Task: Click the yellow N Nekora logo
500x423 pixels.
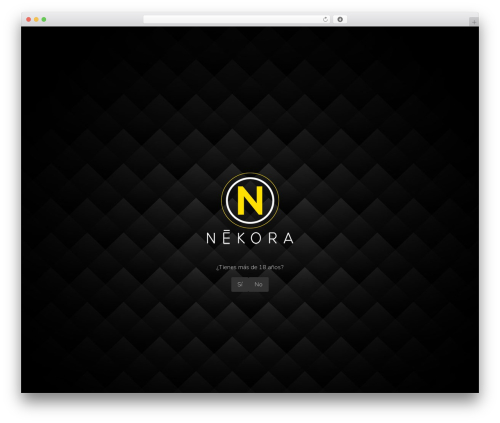Action: pyautogui.click(x=250, y=200)
